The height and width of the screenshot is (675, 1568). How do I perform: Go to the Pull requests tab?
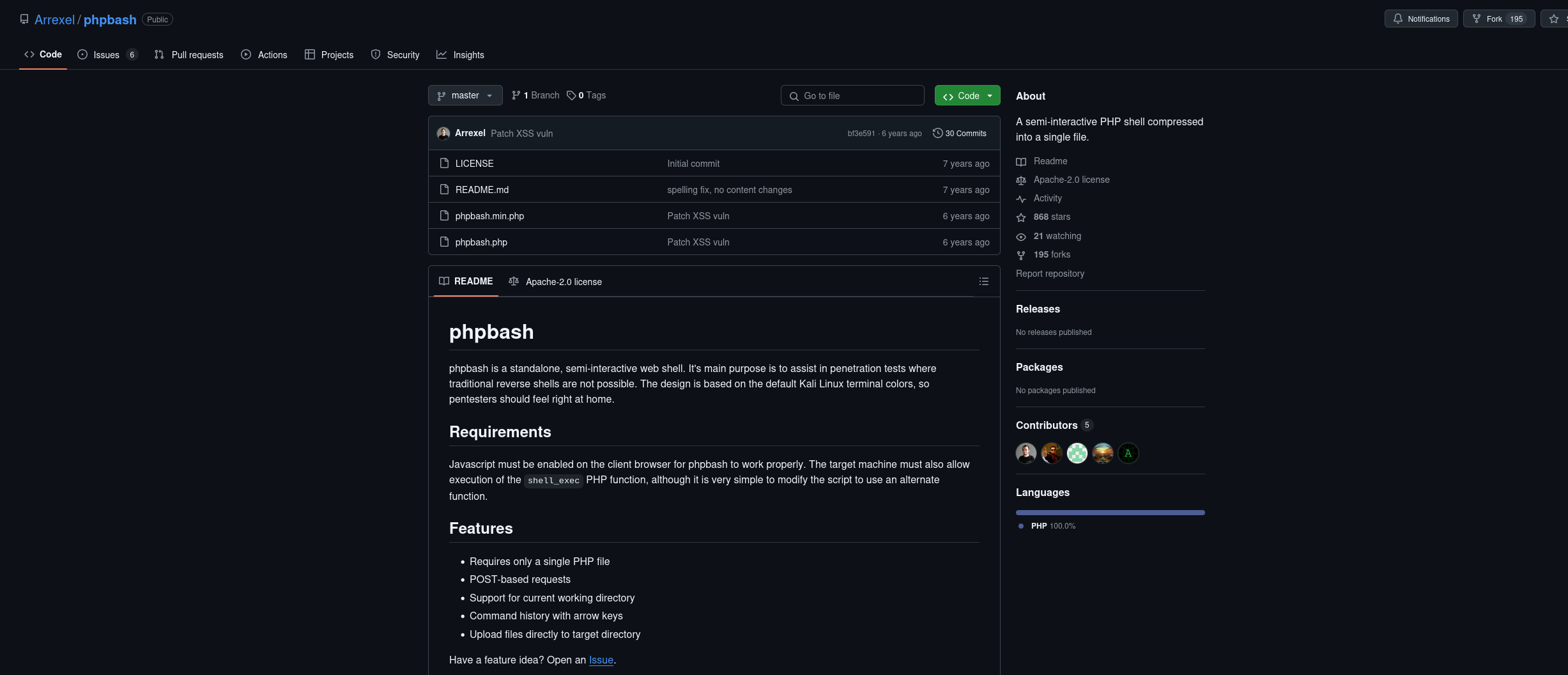pos(189,55)
